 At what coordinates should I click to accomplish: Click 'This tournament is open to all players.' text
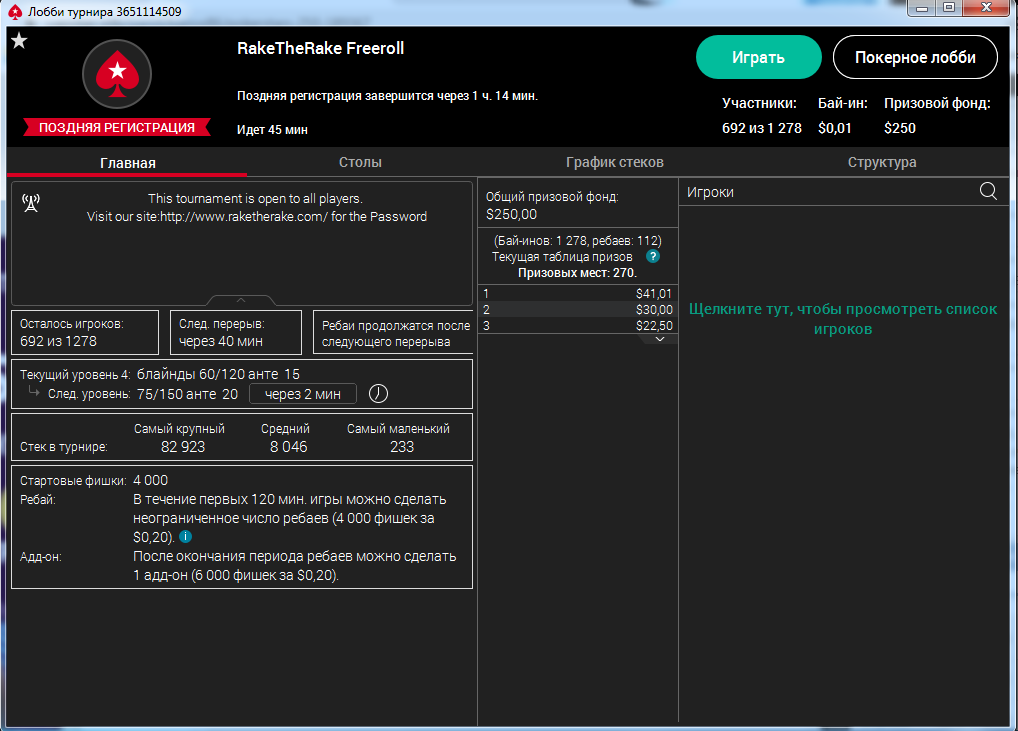tap(255, 199)
